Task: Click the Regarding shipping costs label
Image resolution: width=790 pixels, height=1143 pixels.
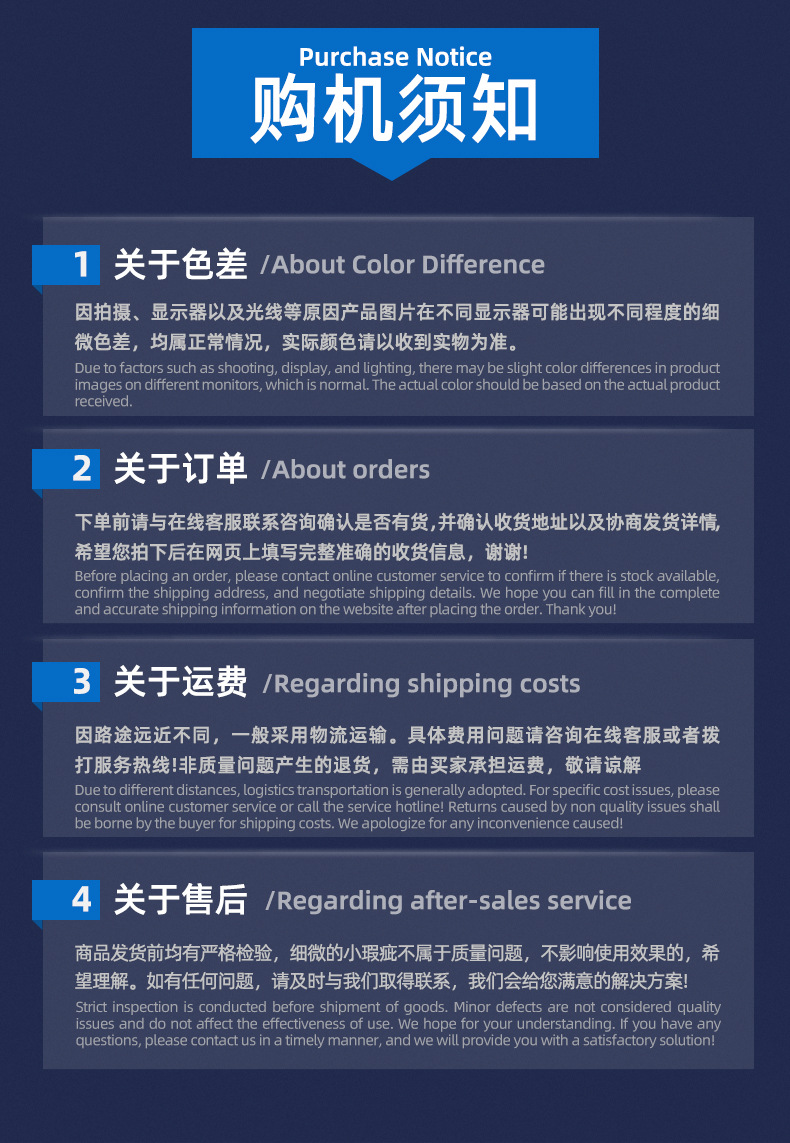Action: click(x=421, y=684)
